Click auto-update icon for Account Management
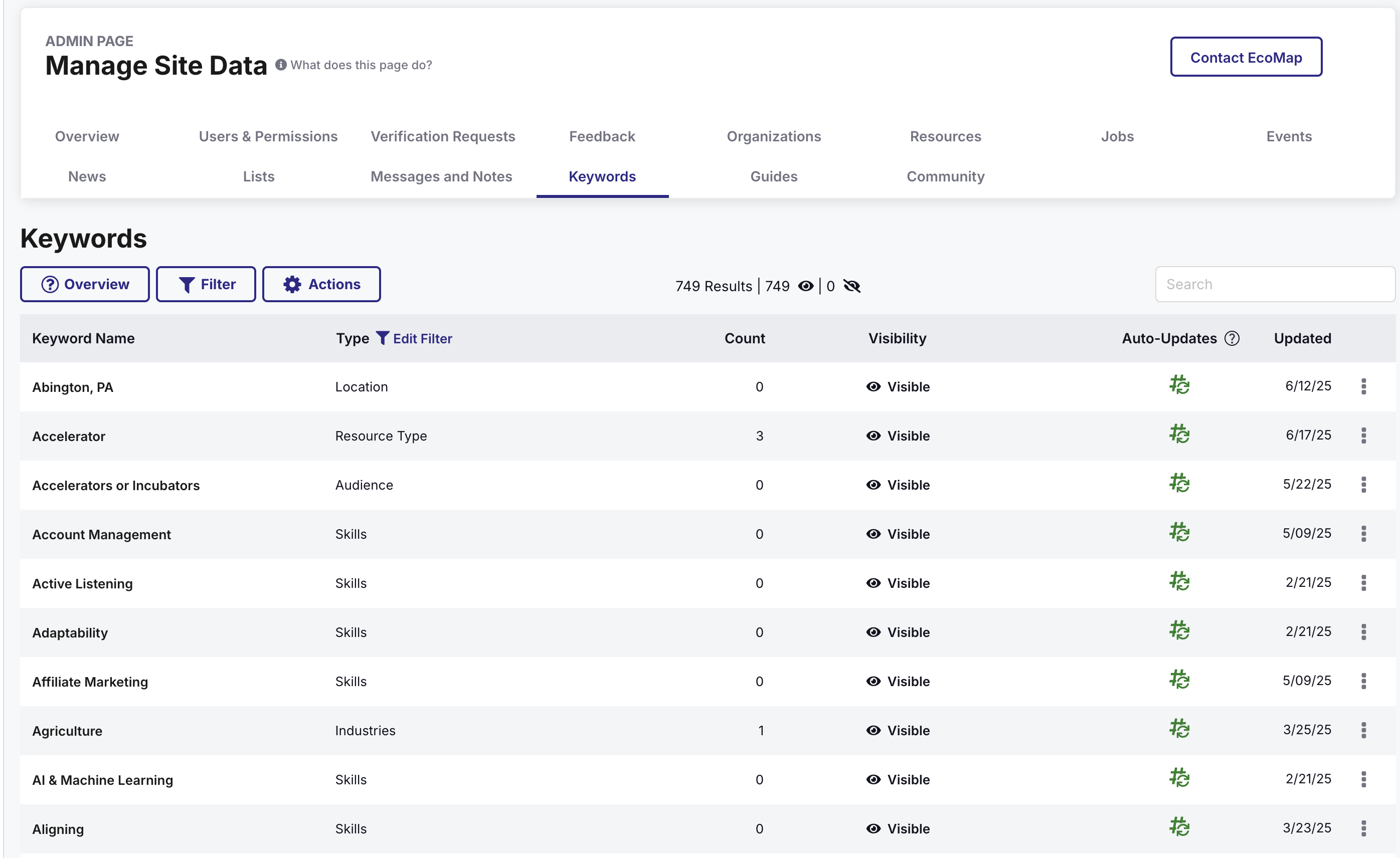This screenshot has height=858, width=1400. point(1179,532)
